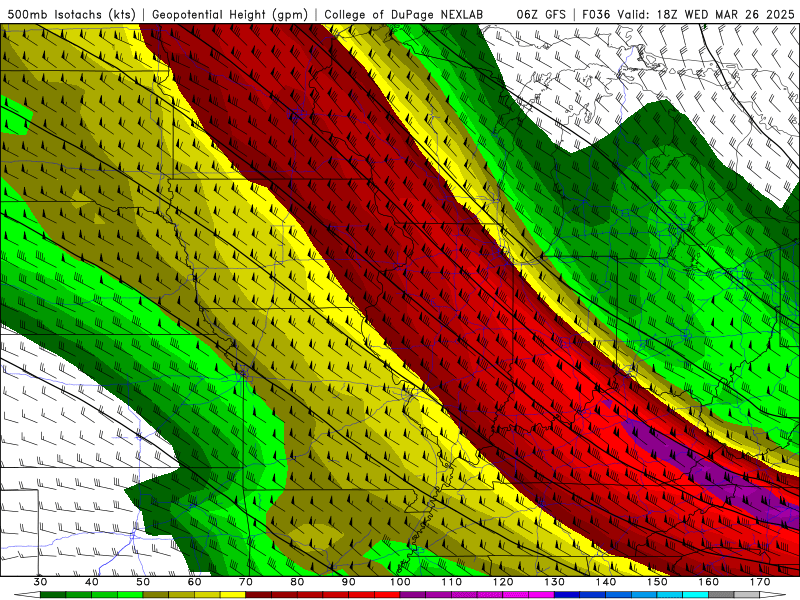The width and height of the screenshot is (800, 600).
Task: Click the legend value 80
Action: (297, 582)
